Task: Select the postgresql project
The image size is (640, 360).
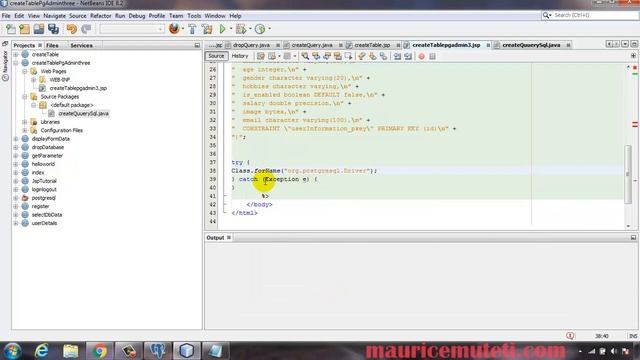Action: click(43, 198)
